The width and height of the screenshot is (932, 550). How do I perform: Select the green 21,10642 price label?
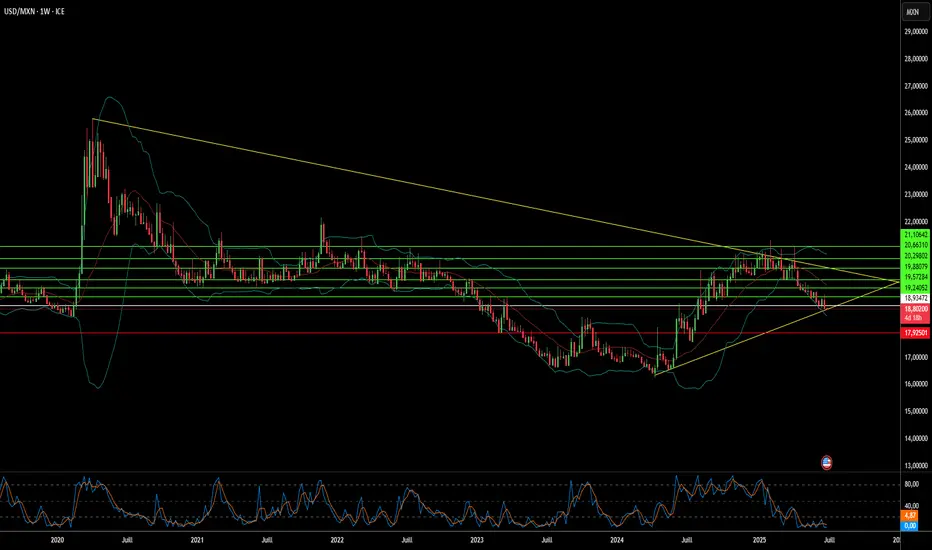point(916,234)
